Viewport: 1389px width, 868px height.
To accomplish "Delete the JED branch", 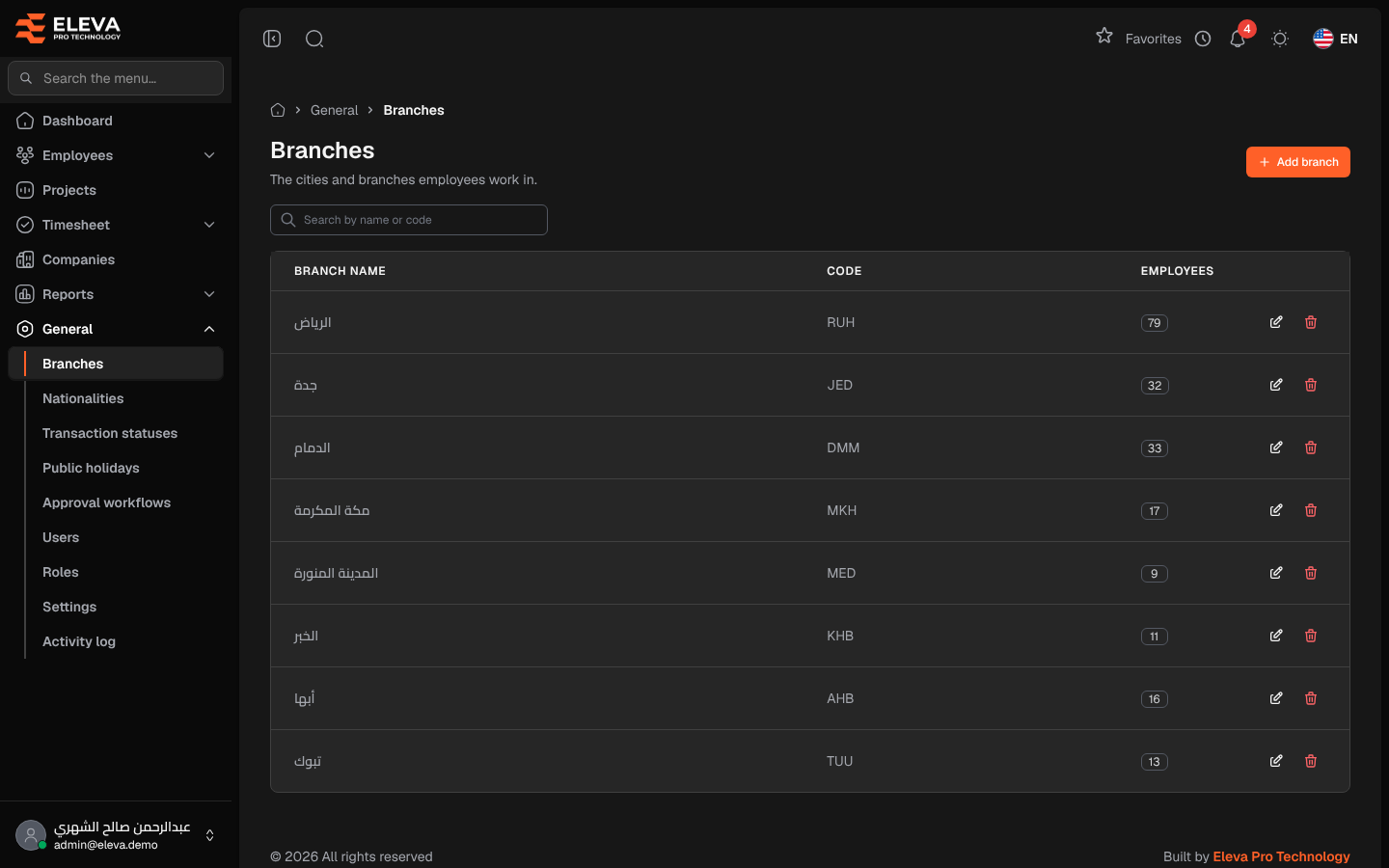I will coord(1311,385).
